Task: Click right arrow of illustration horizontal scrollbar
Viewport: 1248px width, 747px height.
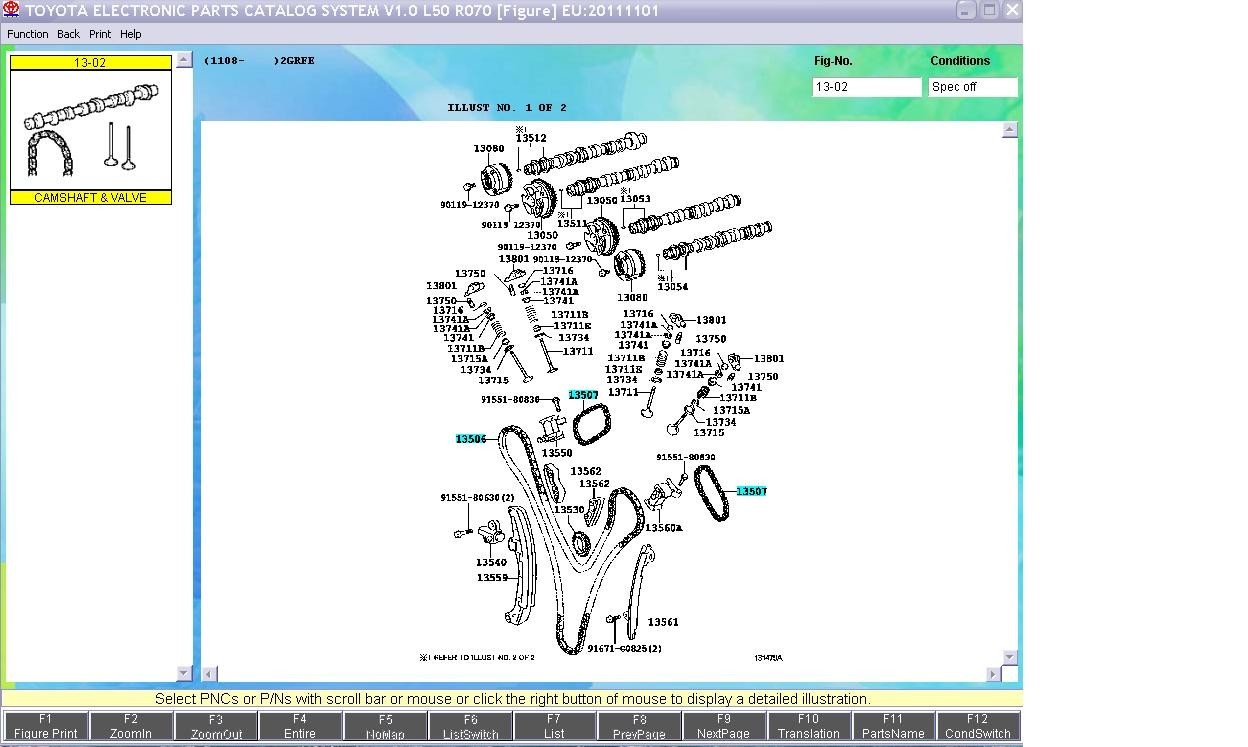Action: pyautogui.click(x=993, y=674)
